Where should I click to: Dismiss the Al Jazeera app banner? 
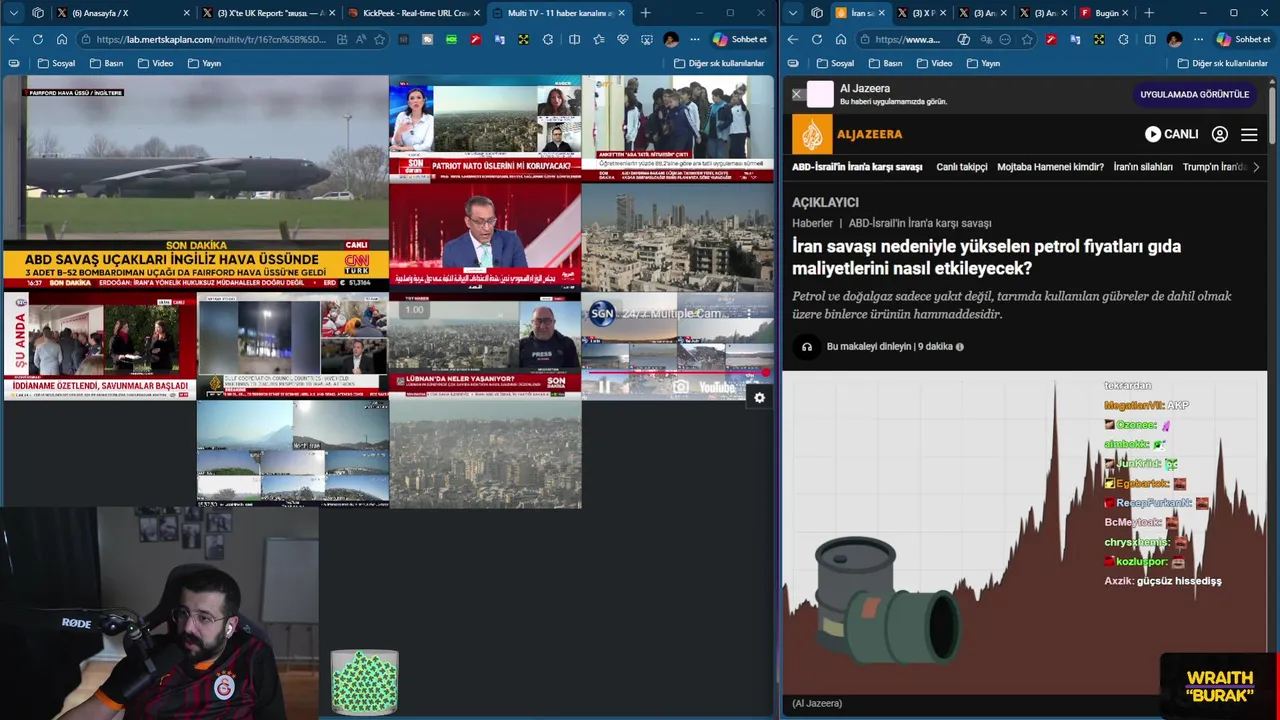(797, 95)
